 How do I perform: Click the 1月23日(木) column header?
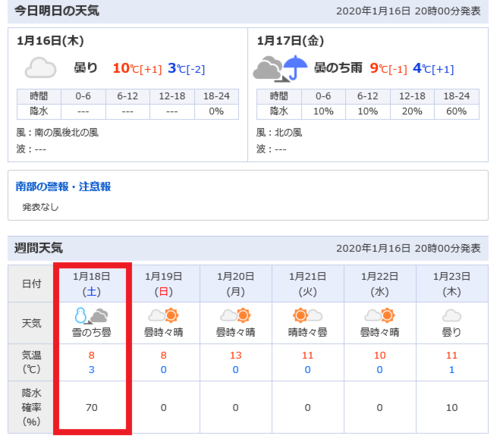point(452,284)
